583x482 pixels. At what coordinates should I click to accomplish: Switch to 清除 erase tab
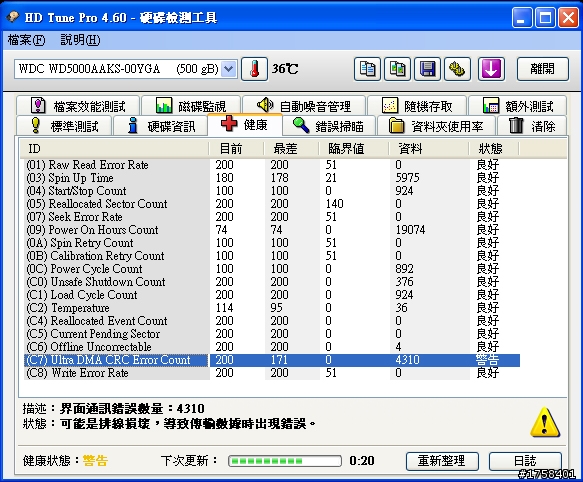click(x=532, y=126)
